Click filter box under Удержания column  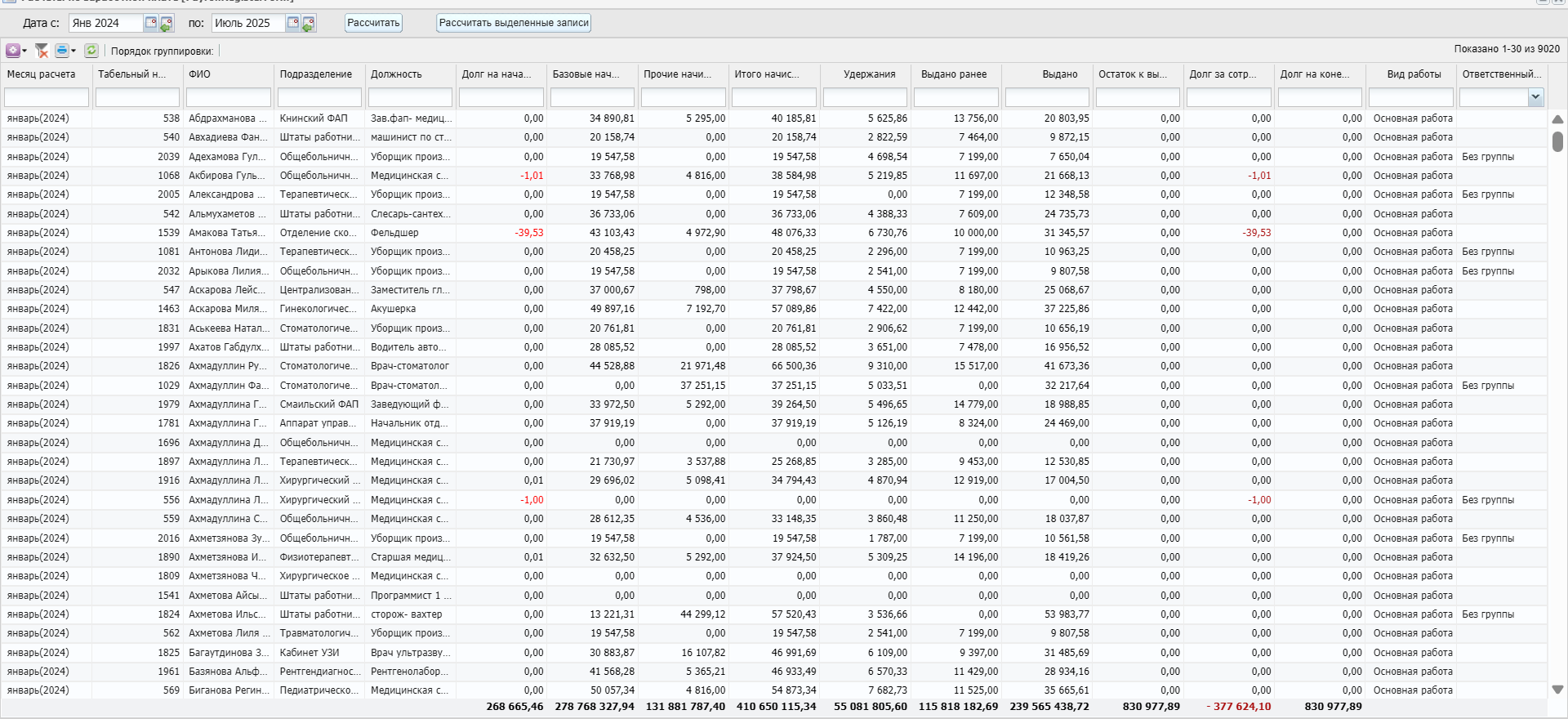(865, 98)
